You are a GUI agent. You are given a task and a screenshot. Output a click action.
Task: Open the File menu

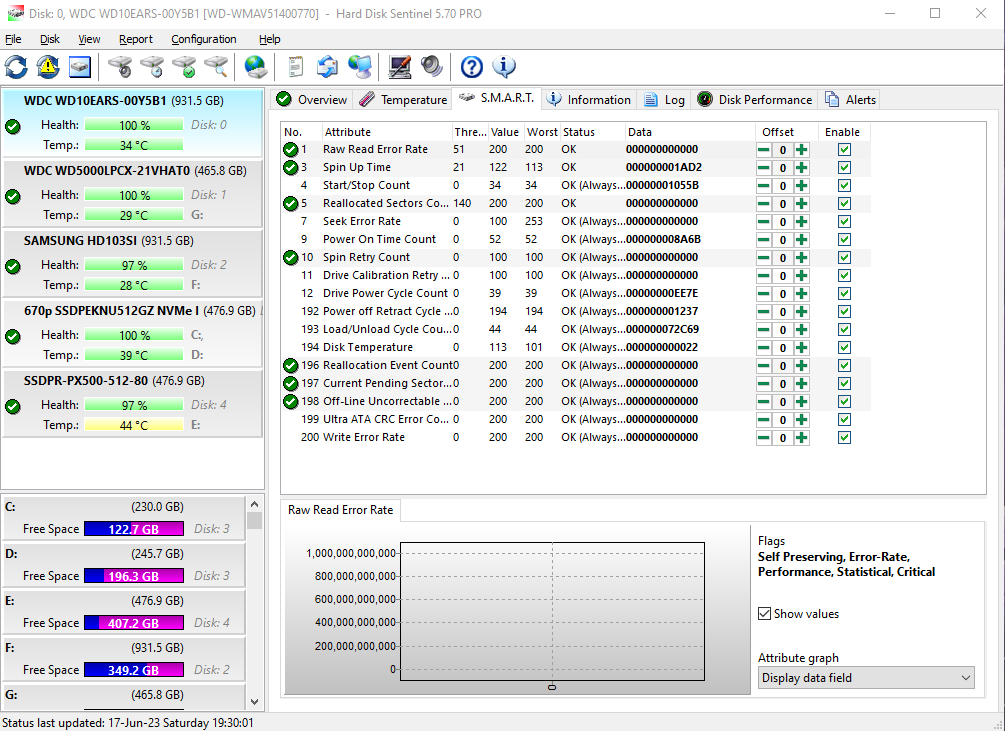coord(13,39)
